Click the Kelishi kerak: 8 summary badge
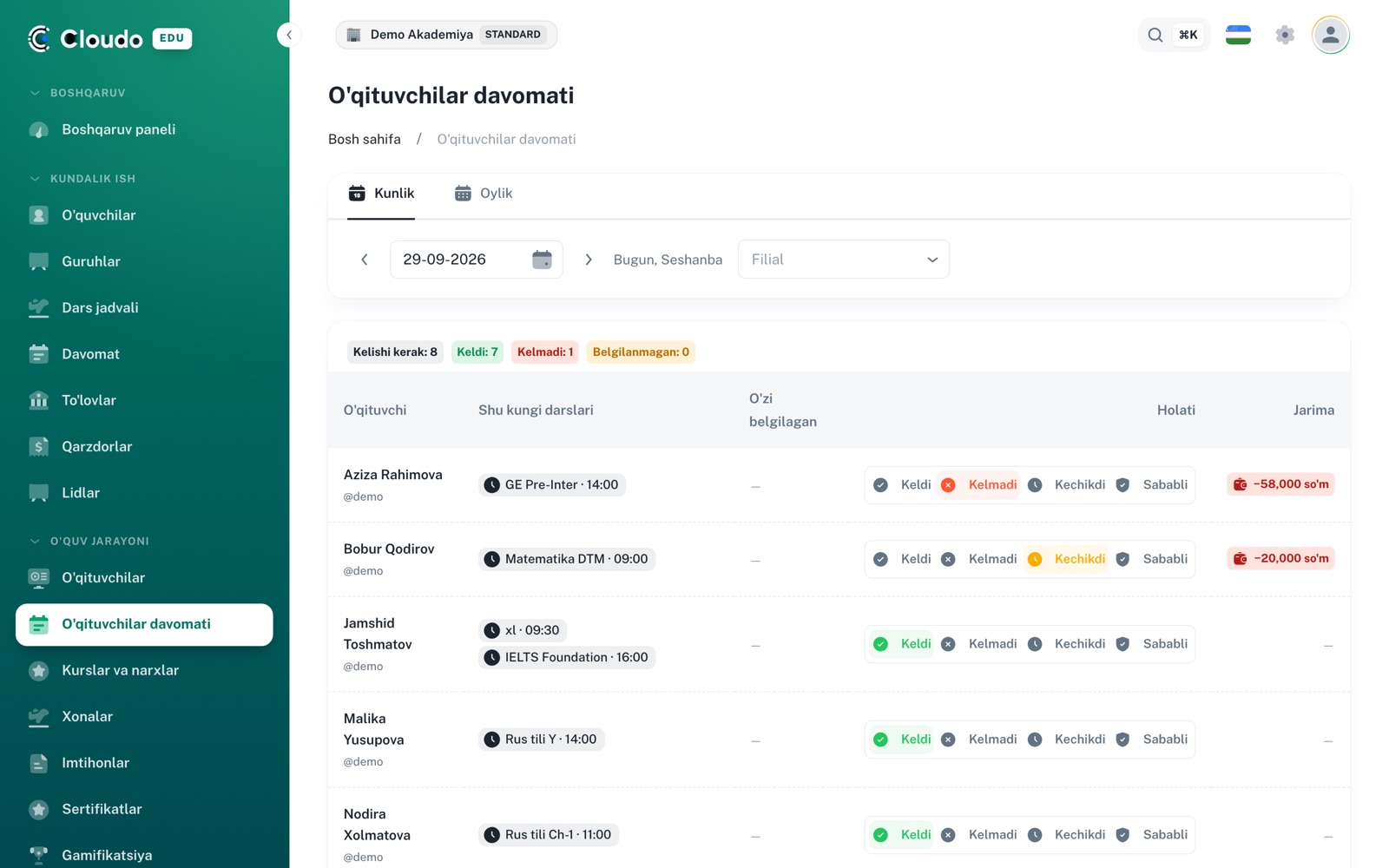 pyautogui.click(x=395, y=352)
